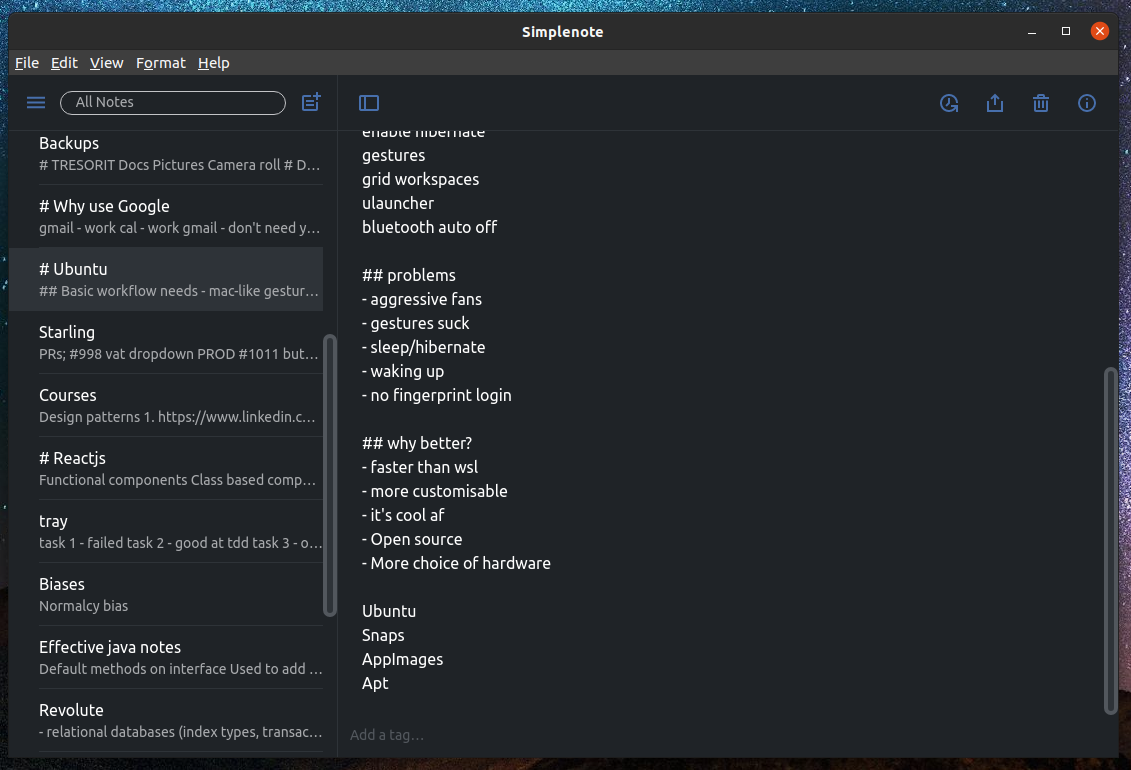Image resolution: width=1131 pixels, height=770 pixels.
Task: Open the Format menu
Action: [161, 63]
